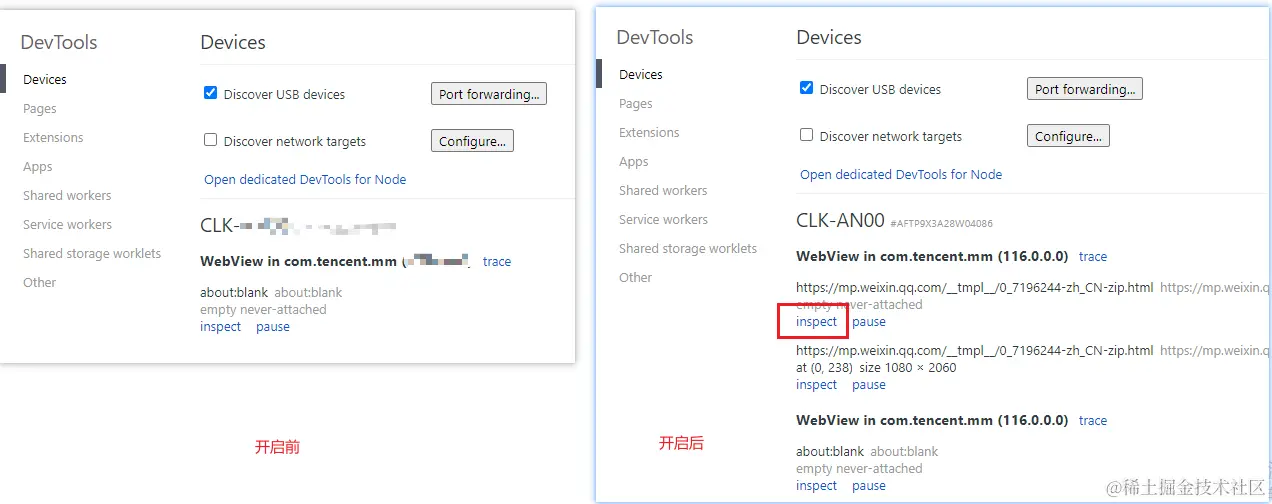Inspect the about:blank page in right window
The width and height of the screenshot is (1272, 504).
[816, 485]
